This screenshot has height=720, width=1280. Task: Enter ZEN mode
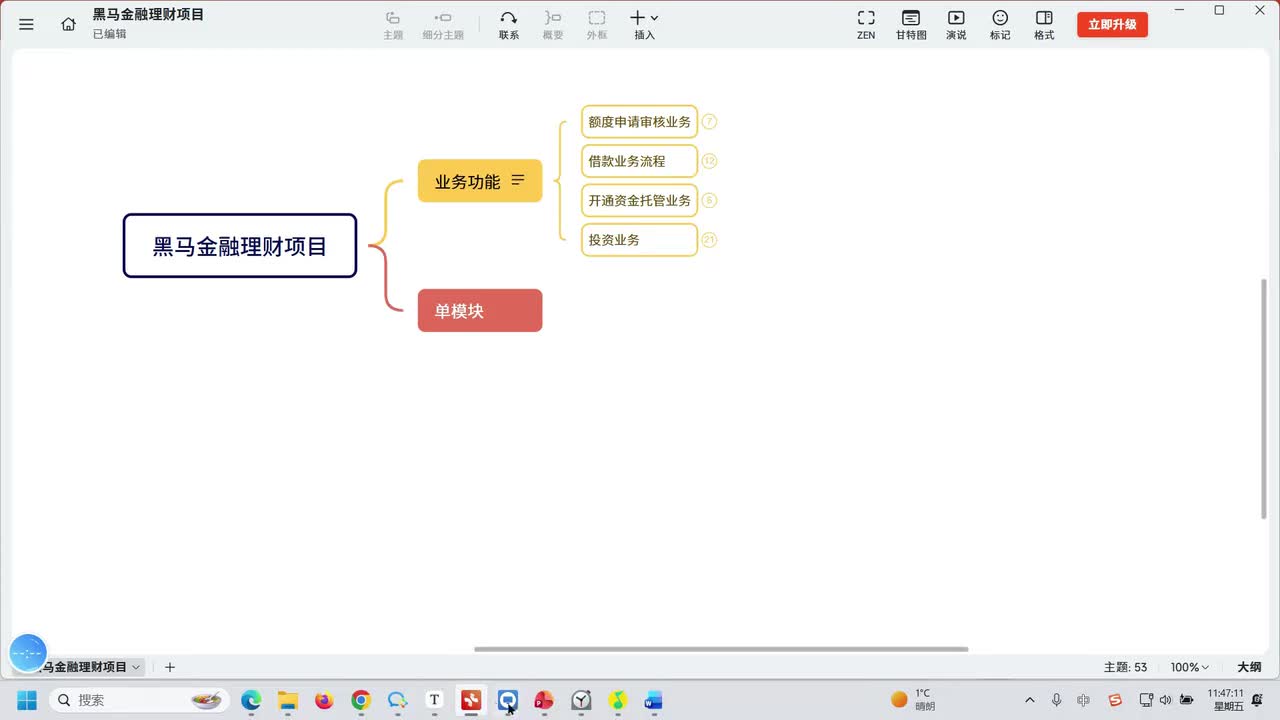[x=866, y=25]
